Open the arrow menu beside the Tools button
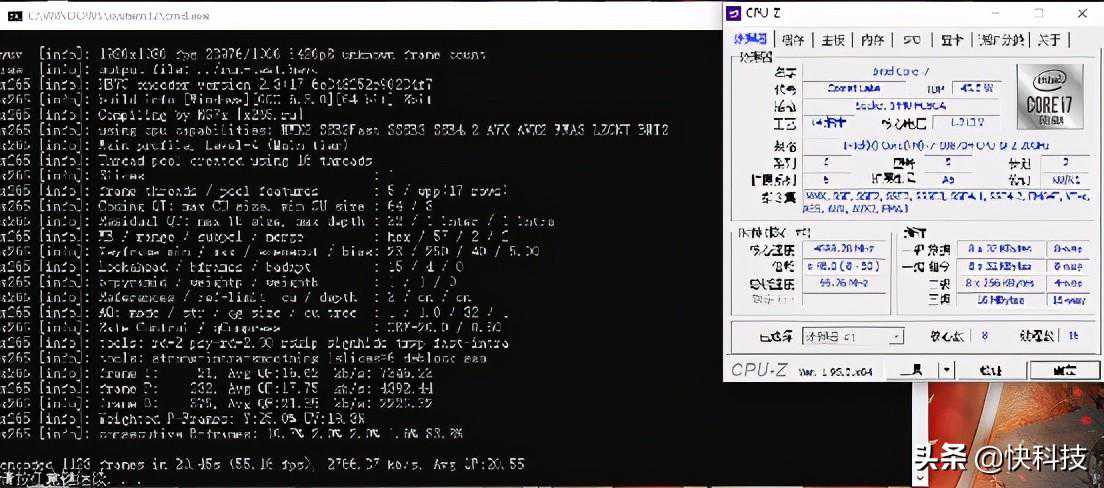The image size is (1104, 488). point(947,370)
